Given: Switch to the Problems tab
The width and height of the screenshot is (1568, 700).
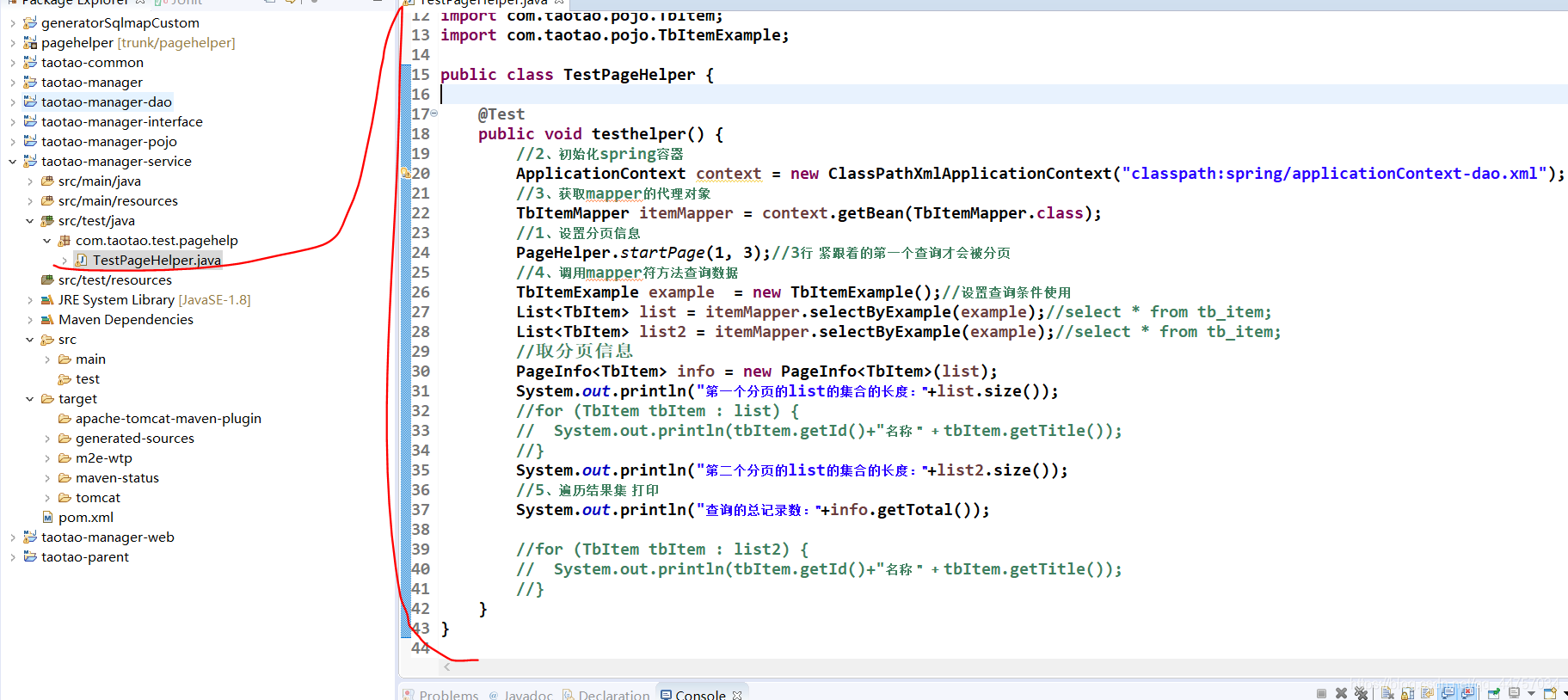Looking at the screenshot, I should point(440,694).
